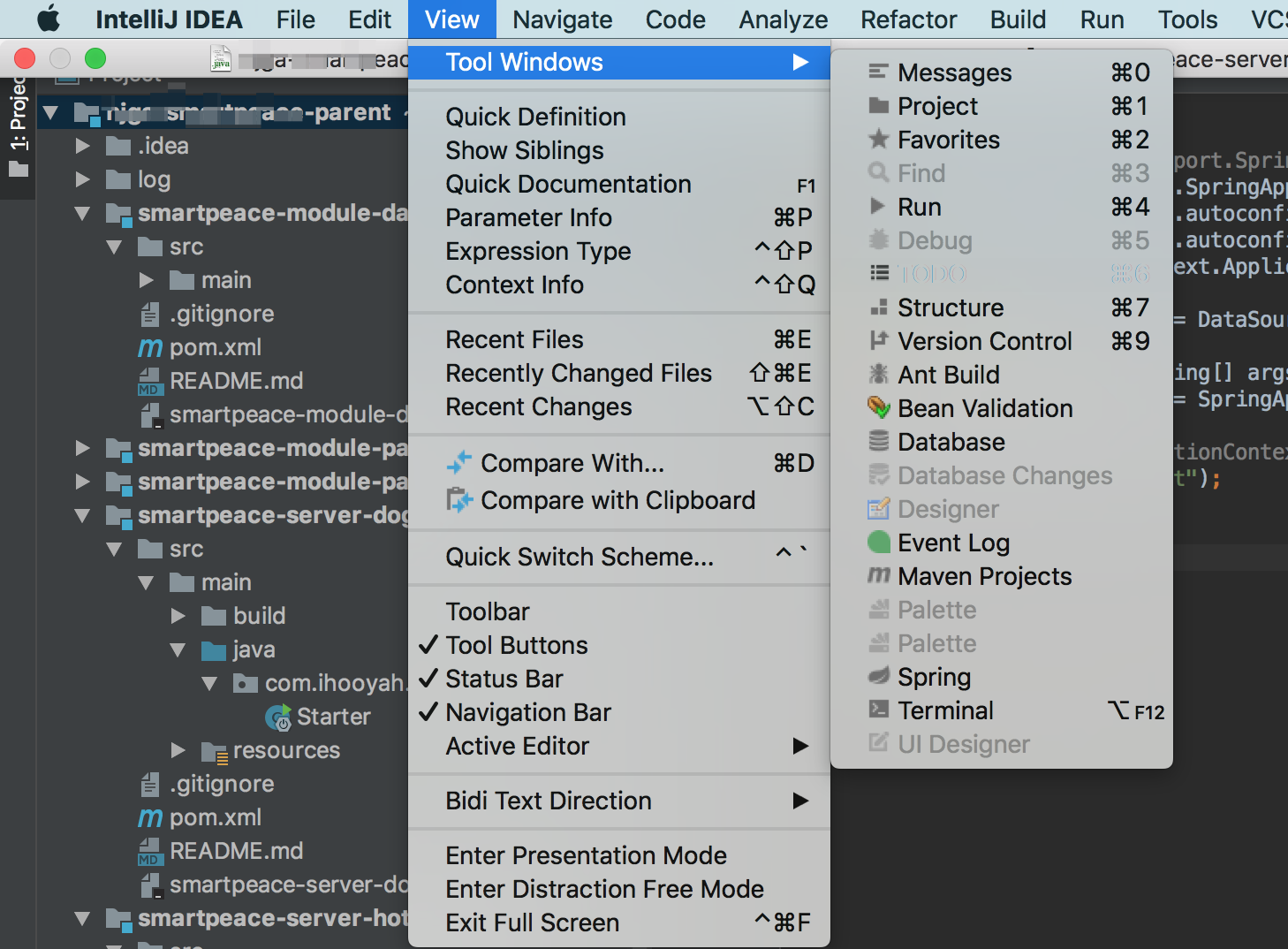This screenshot has height=949, width=1288.
Task: Toggle the Navigation Bar visibility
Action: [x=527, y=712]
